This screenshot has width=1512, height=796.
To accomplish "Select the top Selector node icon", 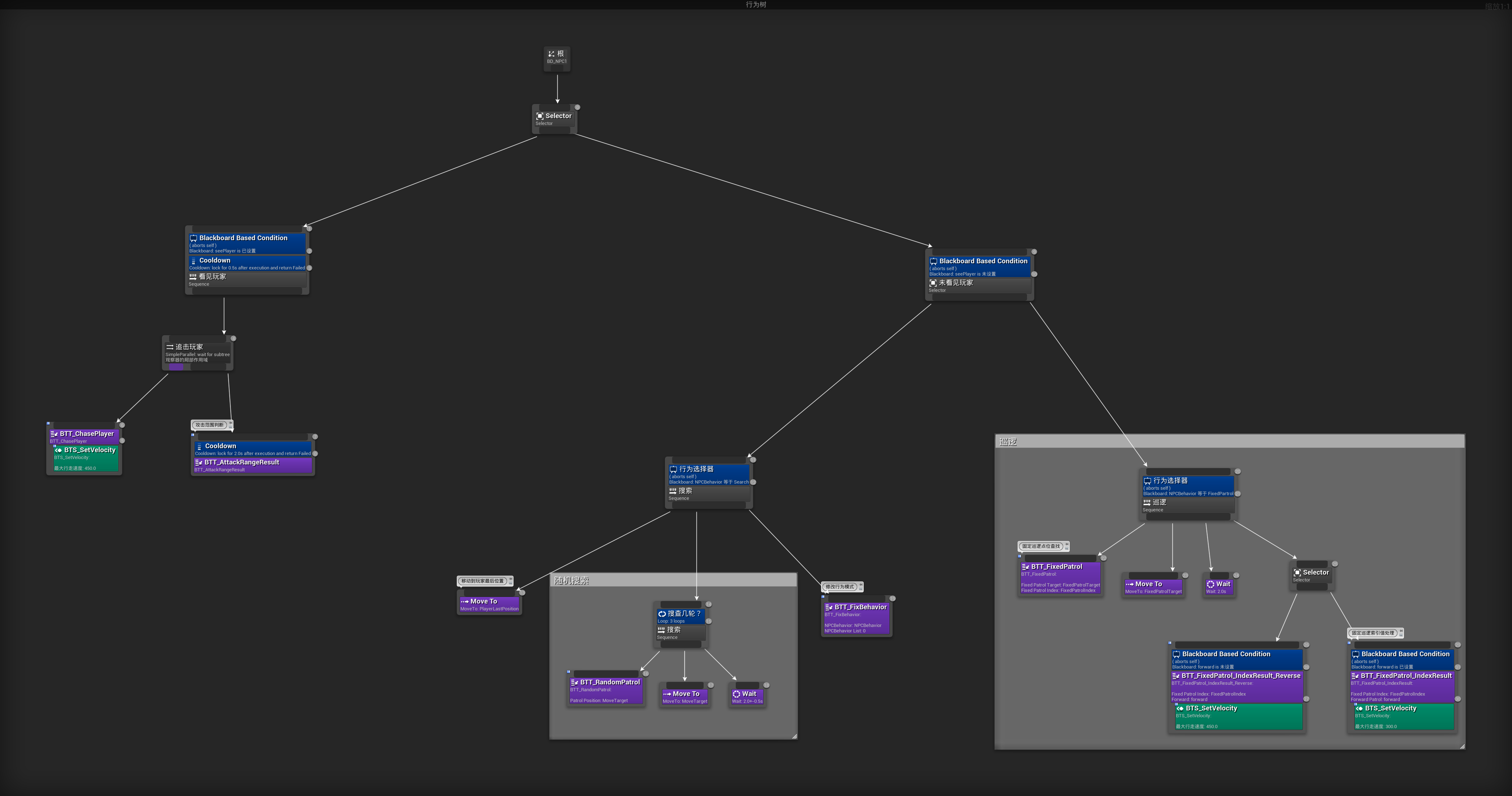I will pos(540,116).
